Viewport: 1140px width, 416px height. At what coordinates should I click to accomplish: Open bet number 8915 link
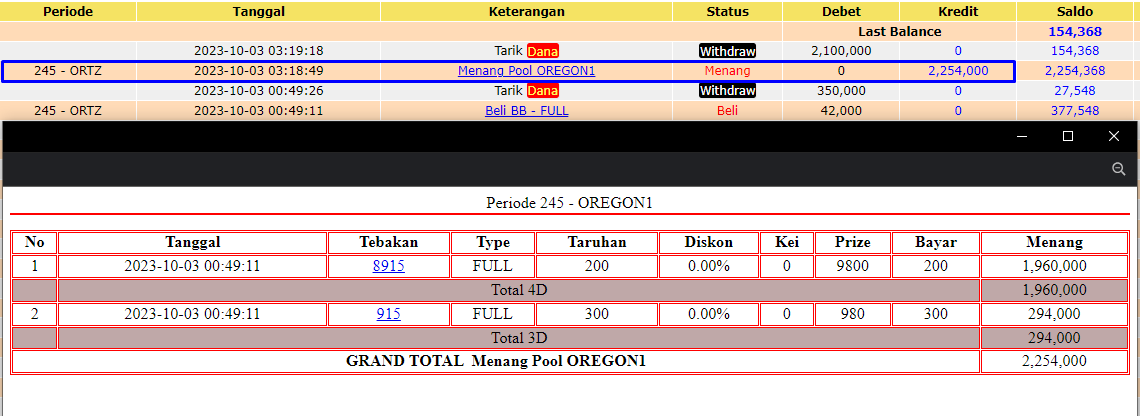point(388,265)
